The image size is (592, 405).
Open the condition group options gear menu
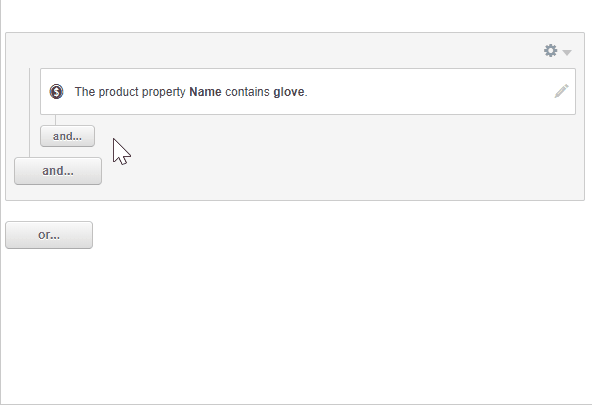pos(550,51)
